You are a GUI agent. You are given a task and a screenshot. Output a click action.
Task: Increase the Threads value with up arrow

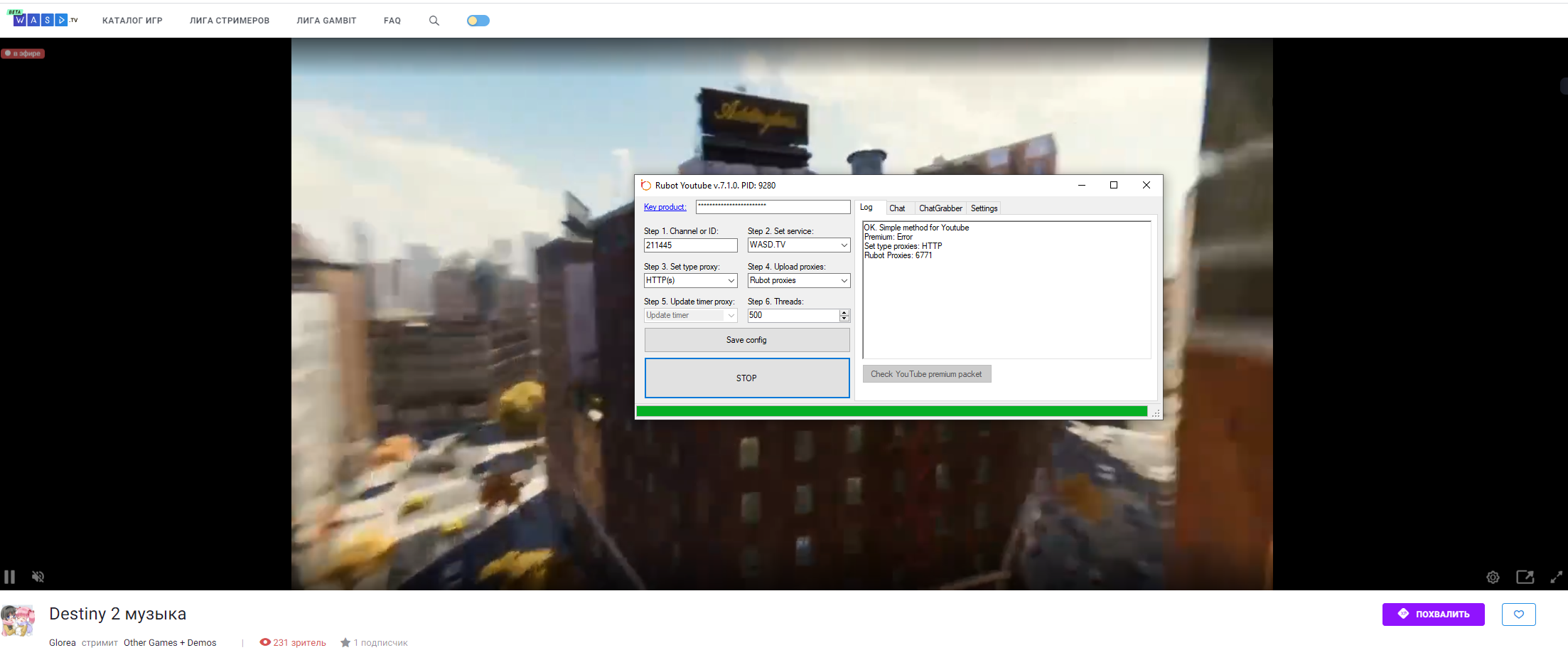click(844, 312)
